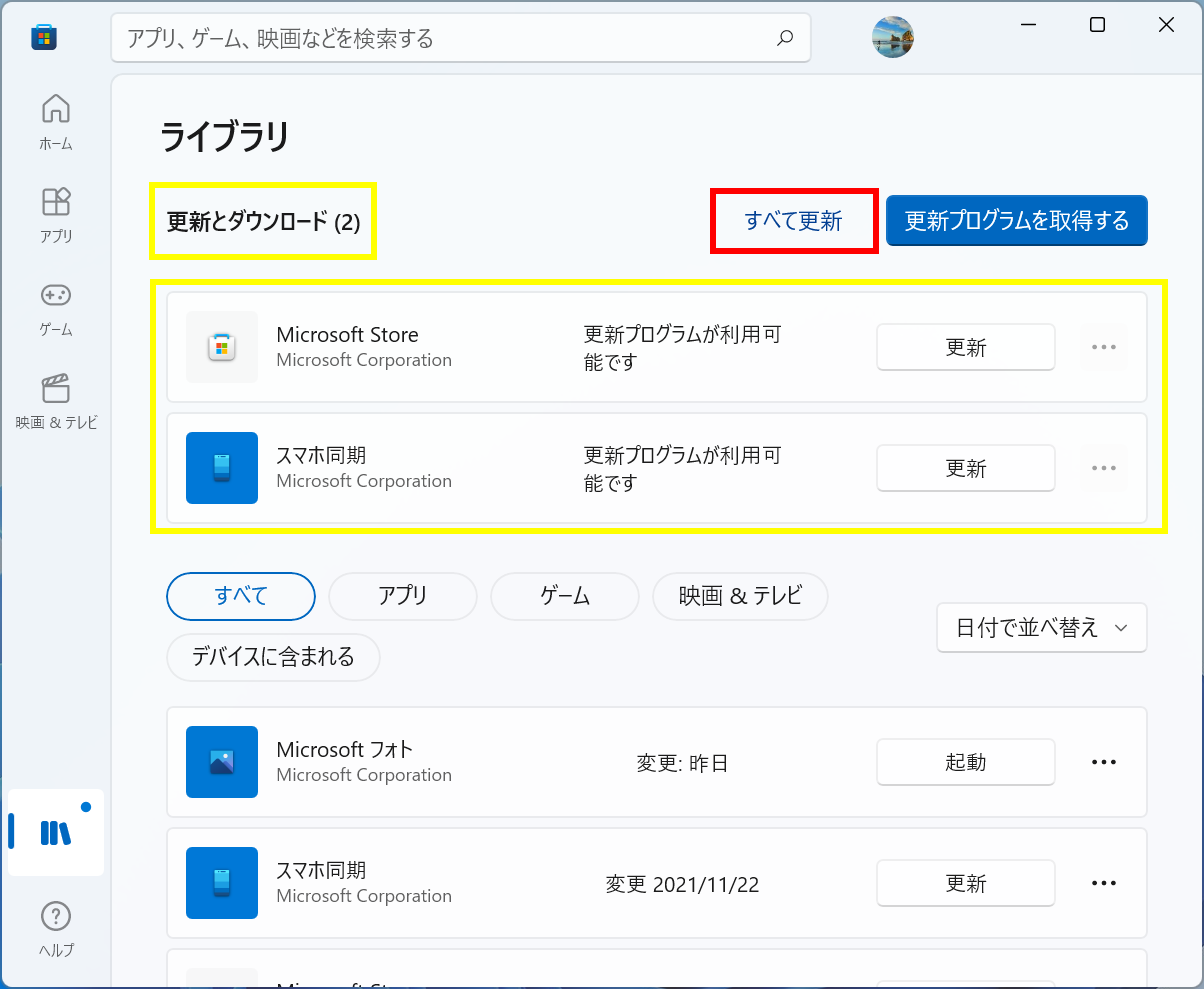Open the ゲーム sidebar icon
Viewport: 1204px width, 989px height.
(56, 307)
